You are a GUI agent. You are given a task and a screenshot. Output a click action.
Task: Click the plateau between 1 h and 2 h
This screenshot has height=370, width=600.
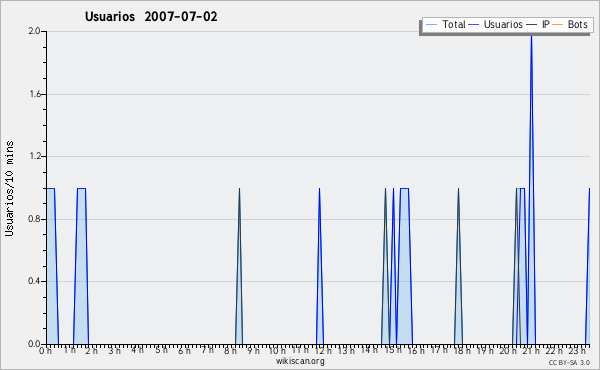tap(81, 188)
